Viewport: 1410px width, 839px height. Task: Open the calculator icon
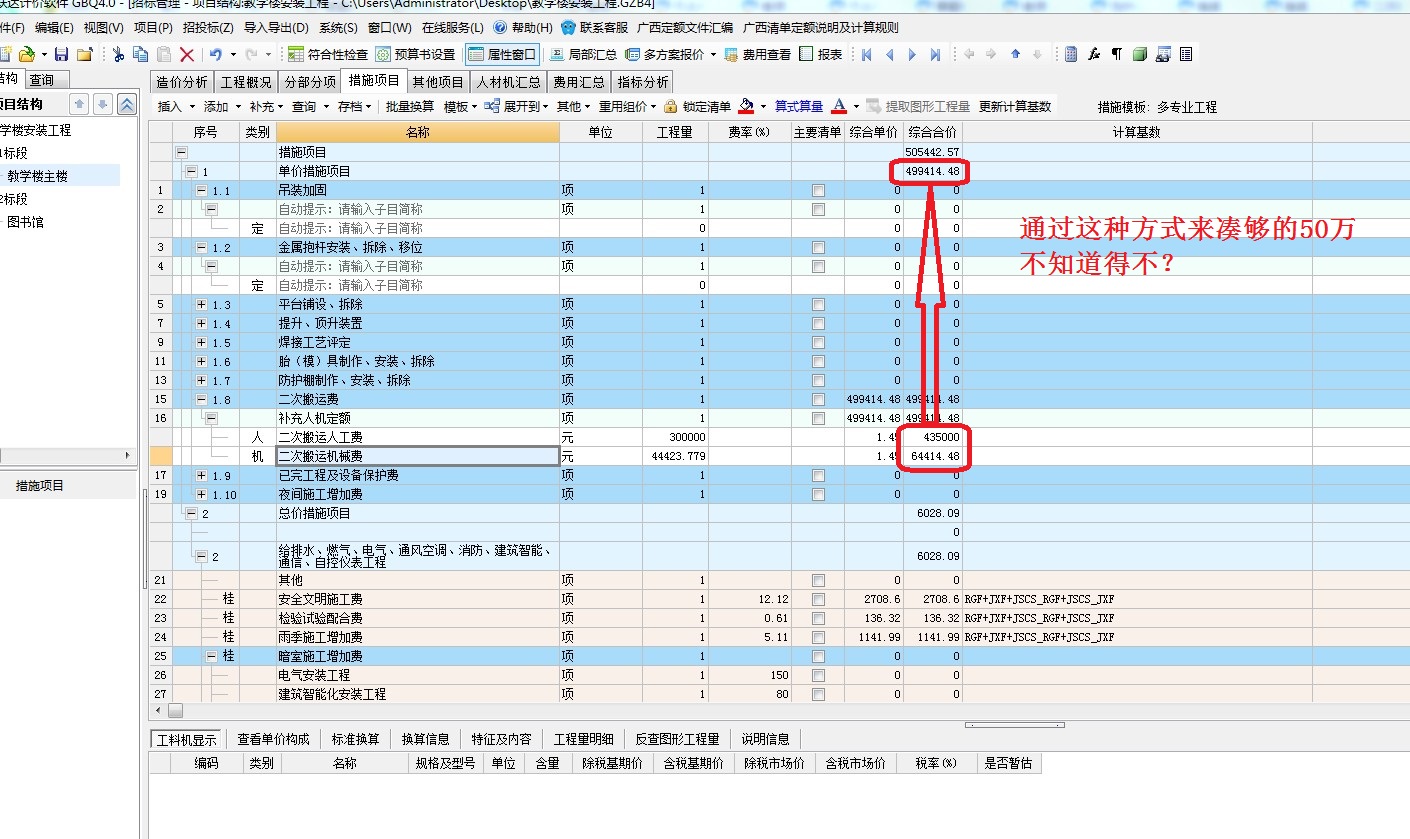1071,54
